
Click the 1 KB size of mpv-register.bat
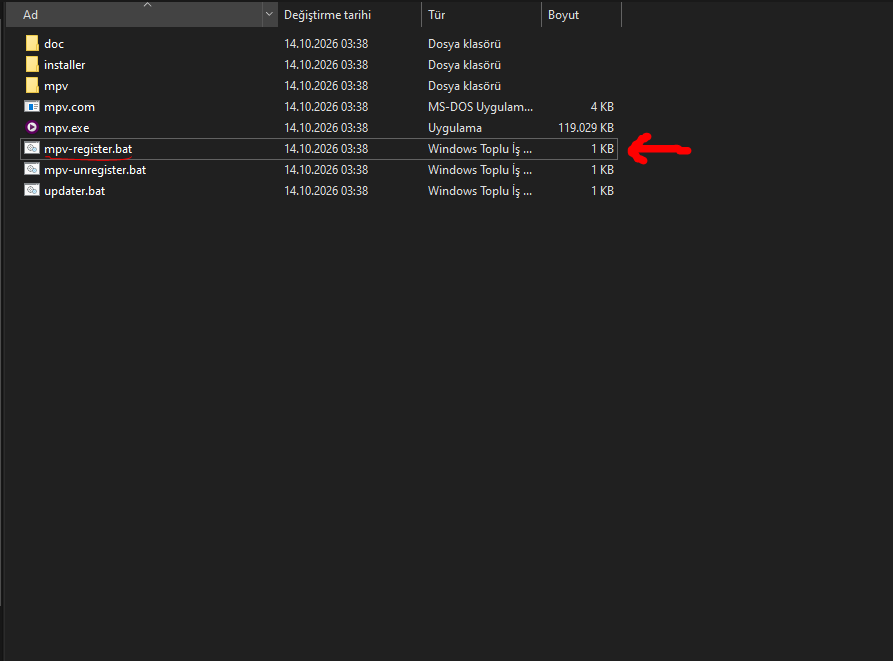[602, 149]
